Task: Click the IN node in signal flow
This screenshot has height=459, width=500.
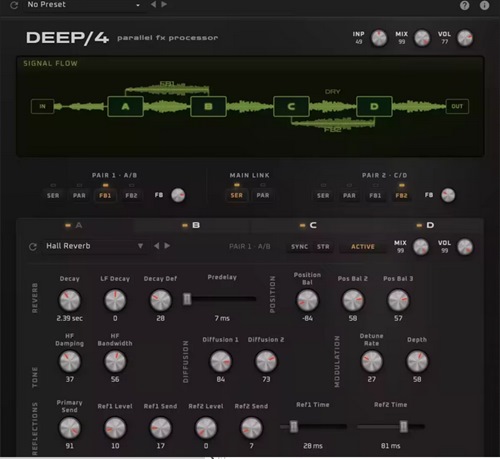Action: (x=42, y=106)
